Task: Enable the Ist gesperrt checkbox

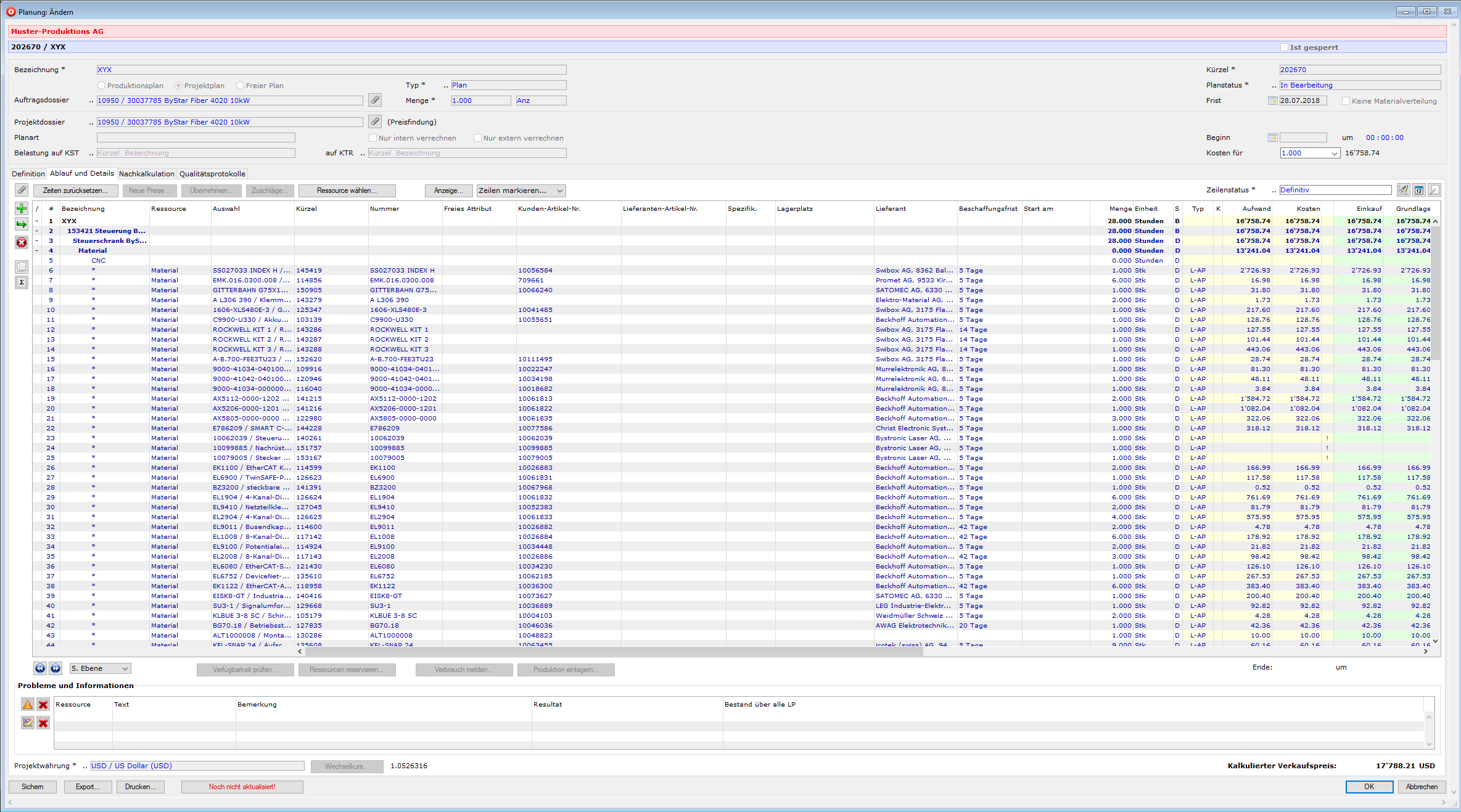Action: coord(1284,47)
